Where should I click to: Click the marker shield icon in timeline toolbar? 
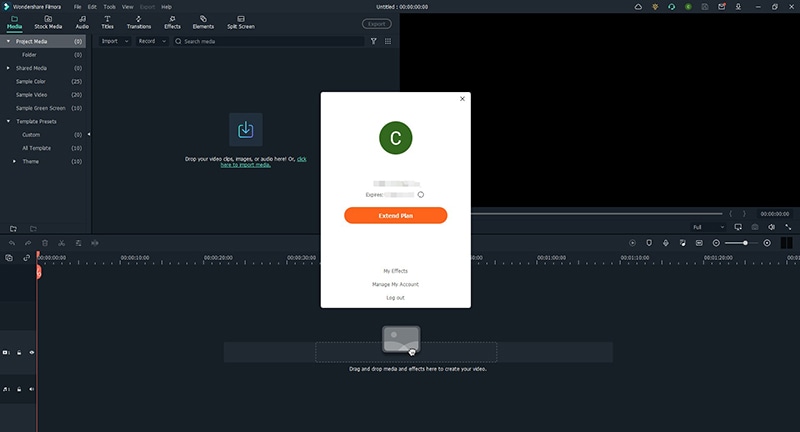[x=649, y=243]
